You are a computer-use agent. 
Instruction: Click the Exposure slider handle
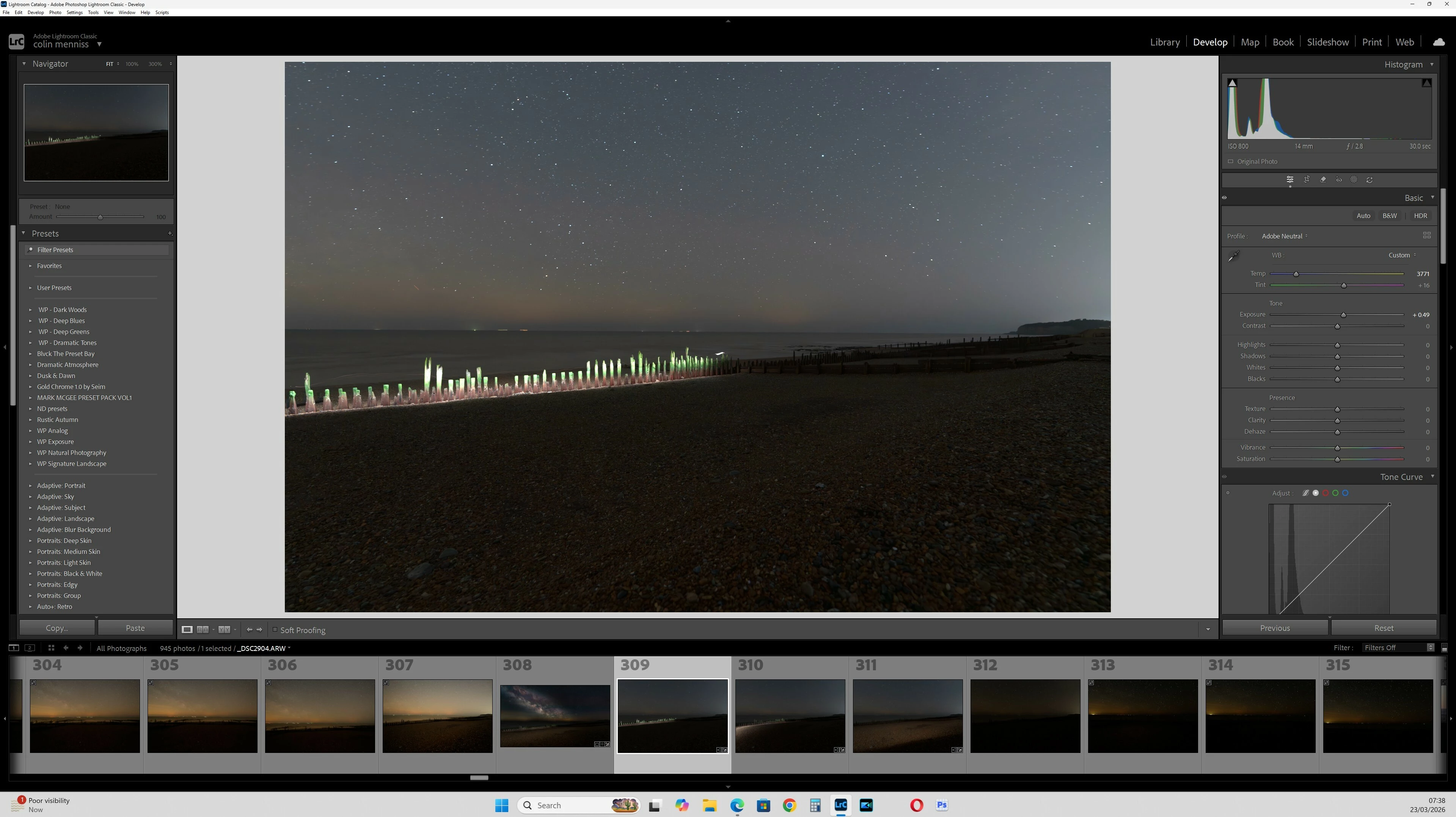pyautogui.click(x=1343, y=315)
